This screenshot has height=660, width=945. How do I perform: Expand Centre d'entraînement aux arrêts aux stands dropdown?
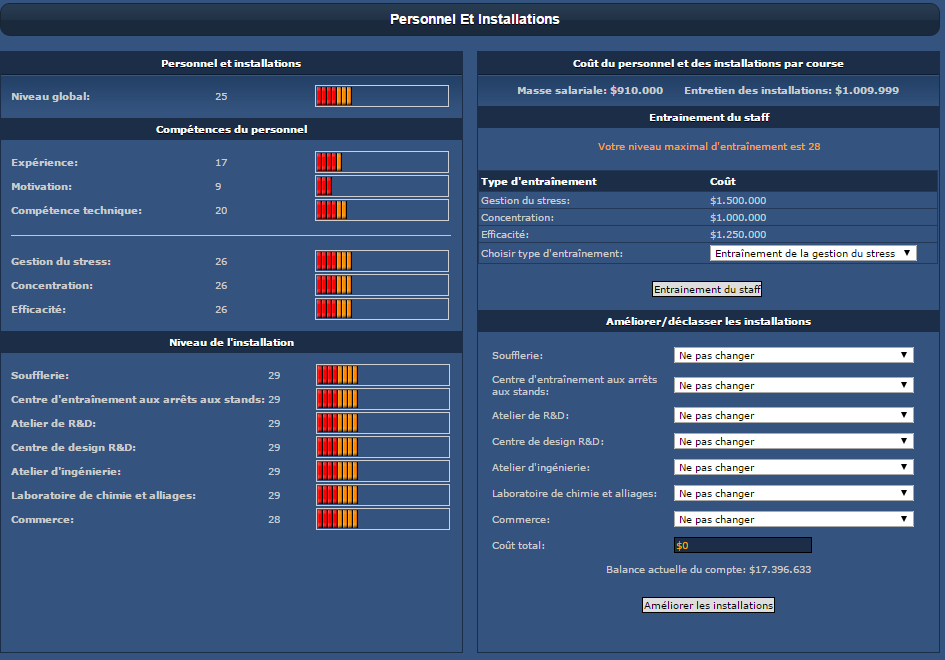[793, 385]
